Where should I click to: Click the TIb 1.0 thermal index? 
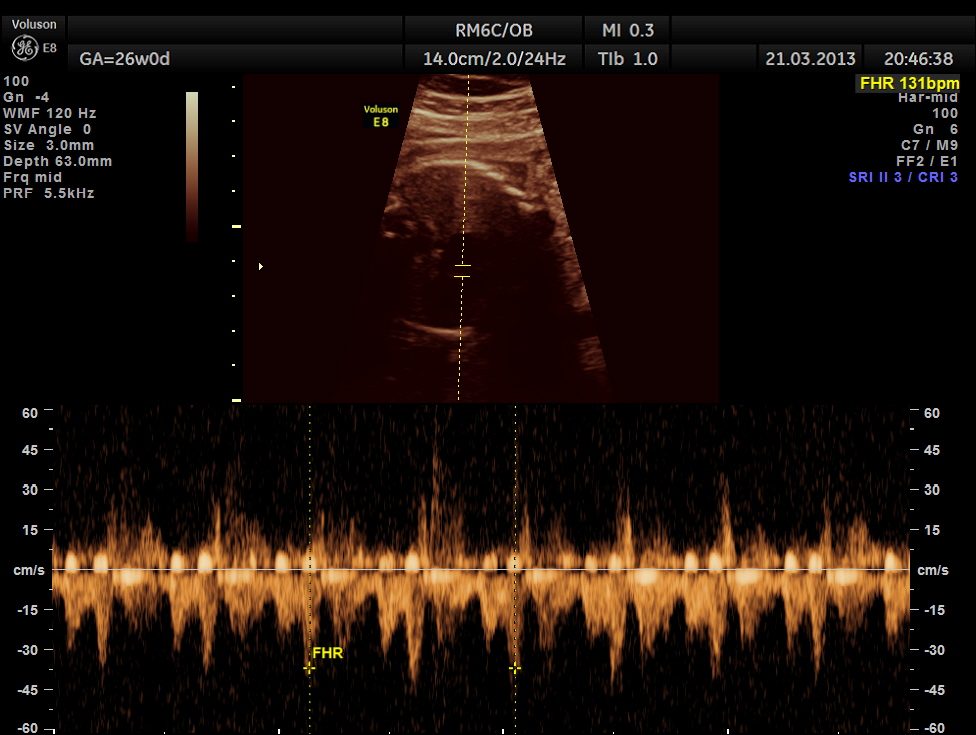[x=628, y=59]
